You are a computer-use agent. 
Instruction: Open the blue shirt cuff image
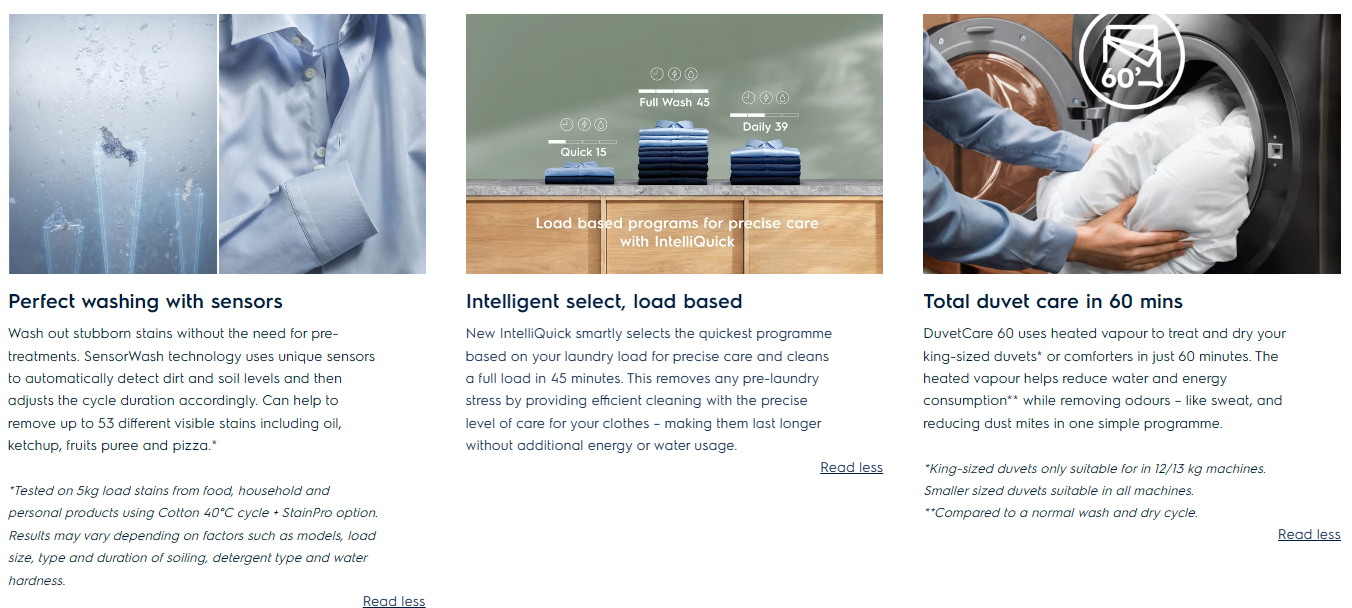click(x=322, y=143)
